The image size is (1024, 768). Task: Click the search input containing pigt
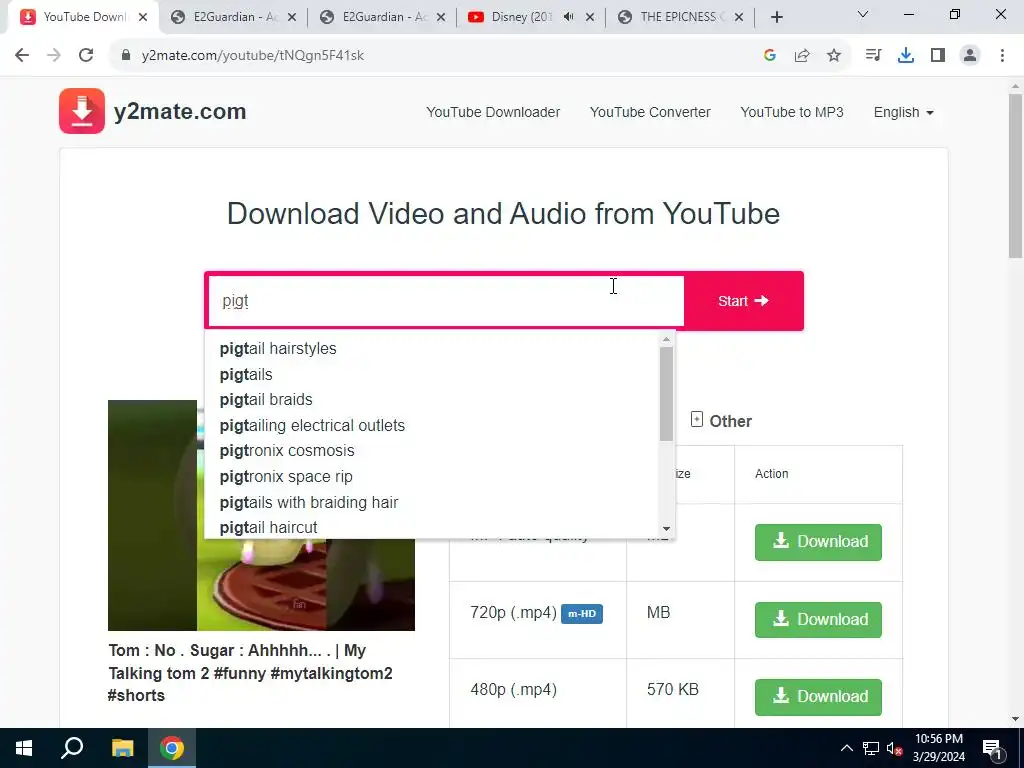click(x=445, y=301)
